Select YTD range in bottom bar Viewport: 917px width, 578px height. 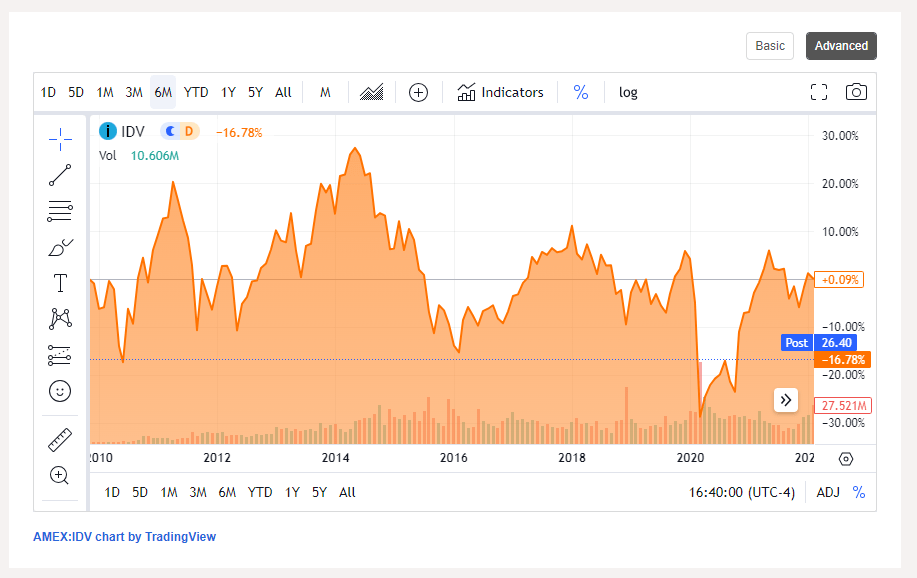pos(260,493)
